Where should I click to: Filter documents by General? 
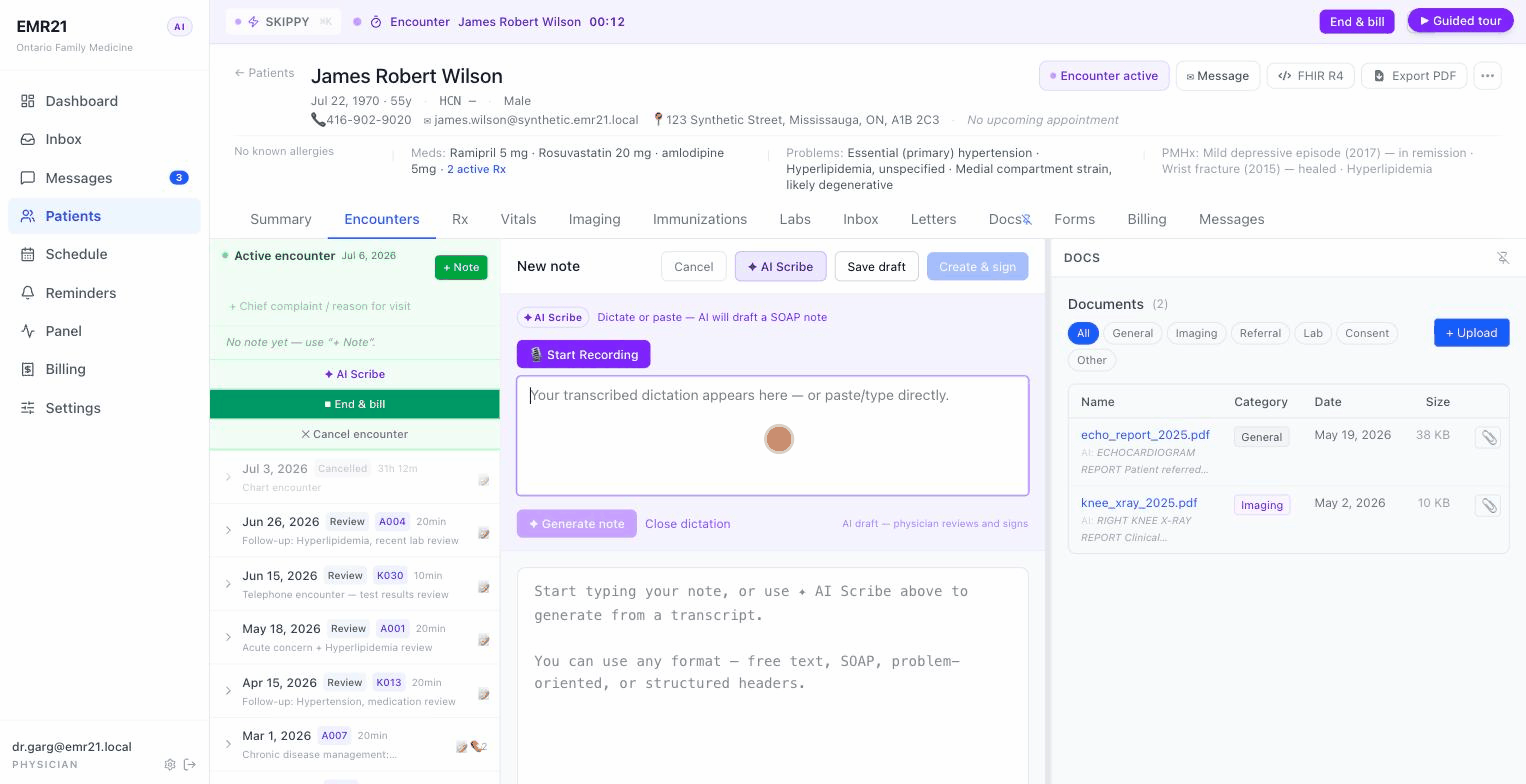coord(1133,333)
